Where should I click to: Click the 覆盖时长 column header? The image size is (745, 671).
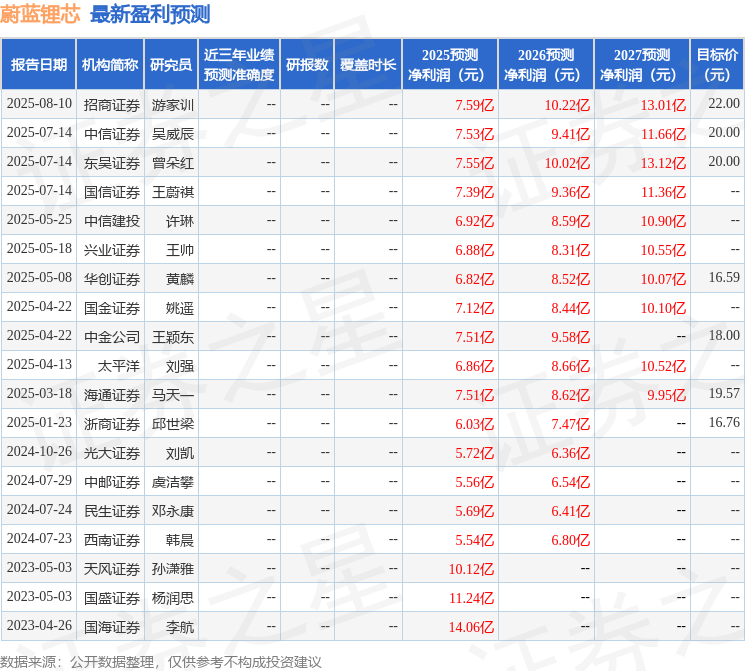368,65
